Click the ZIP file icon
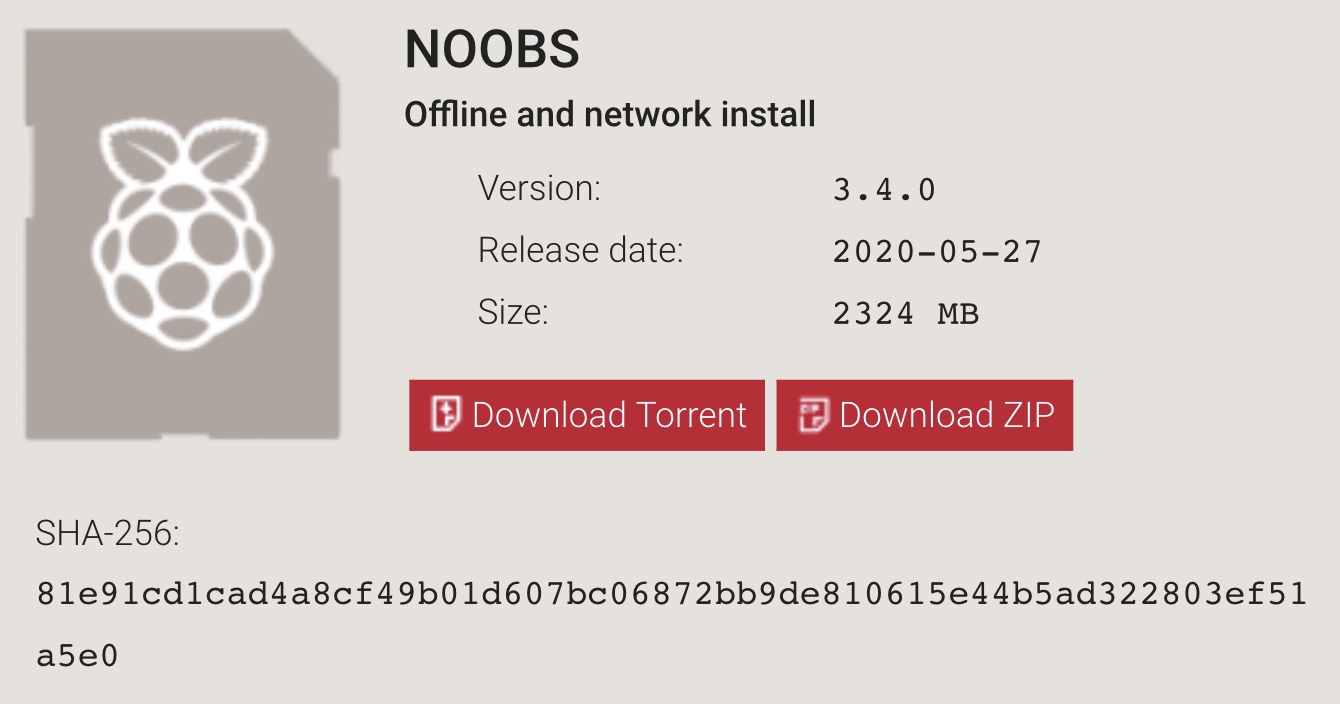The image size is (1340, 704). pyautogui.click(x=813, y=414)
